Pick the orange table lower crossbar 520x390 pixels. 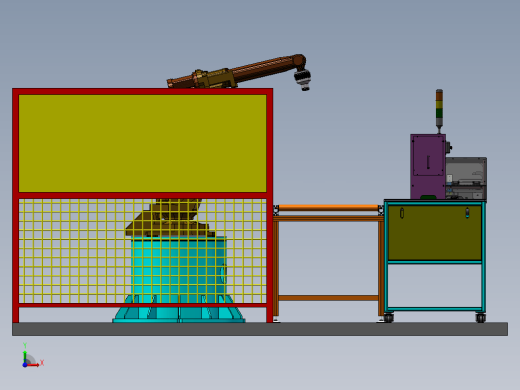pos(328,298)
